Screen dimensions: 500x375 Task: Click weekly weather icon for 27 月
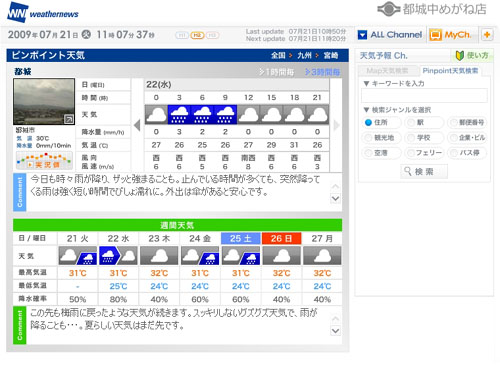[322, 256]
